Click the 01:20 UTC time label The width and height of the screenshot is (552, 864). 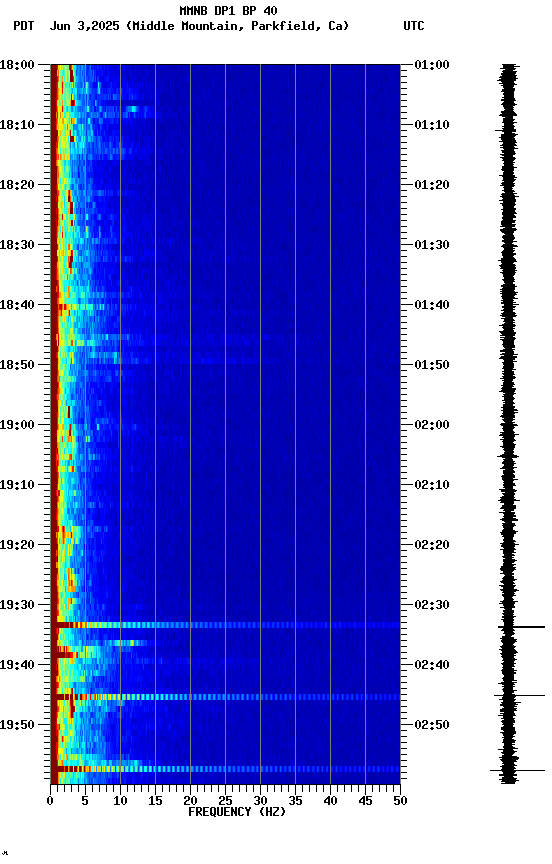coord(432,185)
